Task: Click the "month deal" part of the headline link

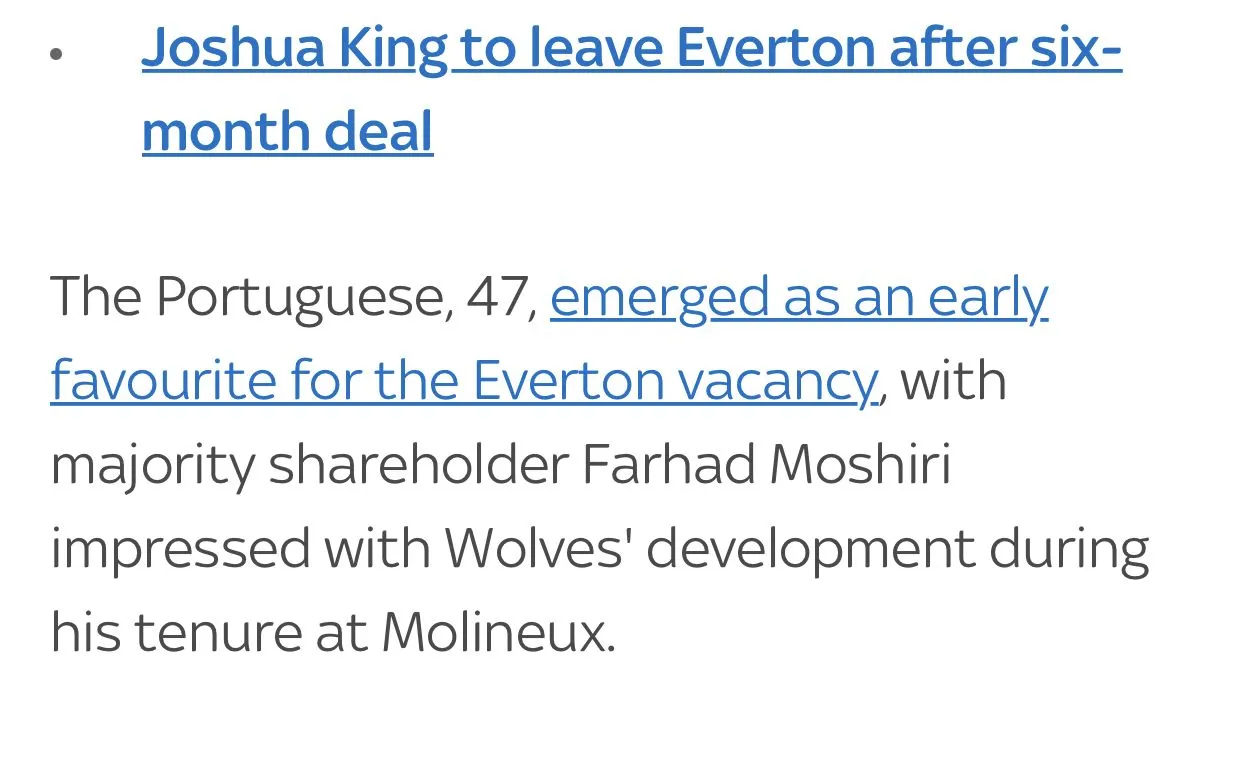Action: click(287, 132)
